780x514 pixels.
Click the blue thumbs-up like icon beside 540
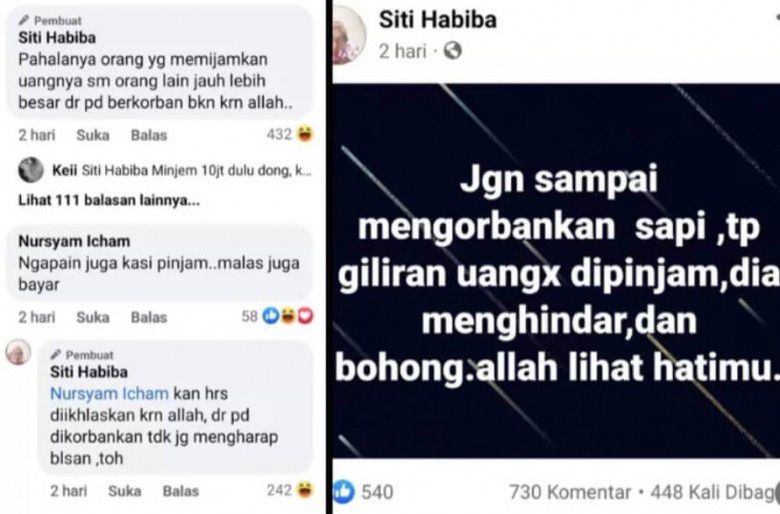click(x=344, y=492)
